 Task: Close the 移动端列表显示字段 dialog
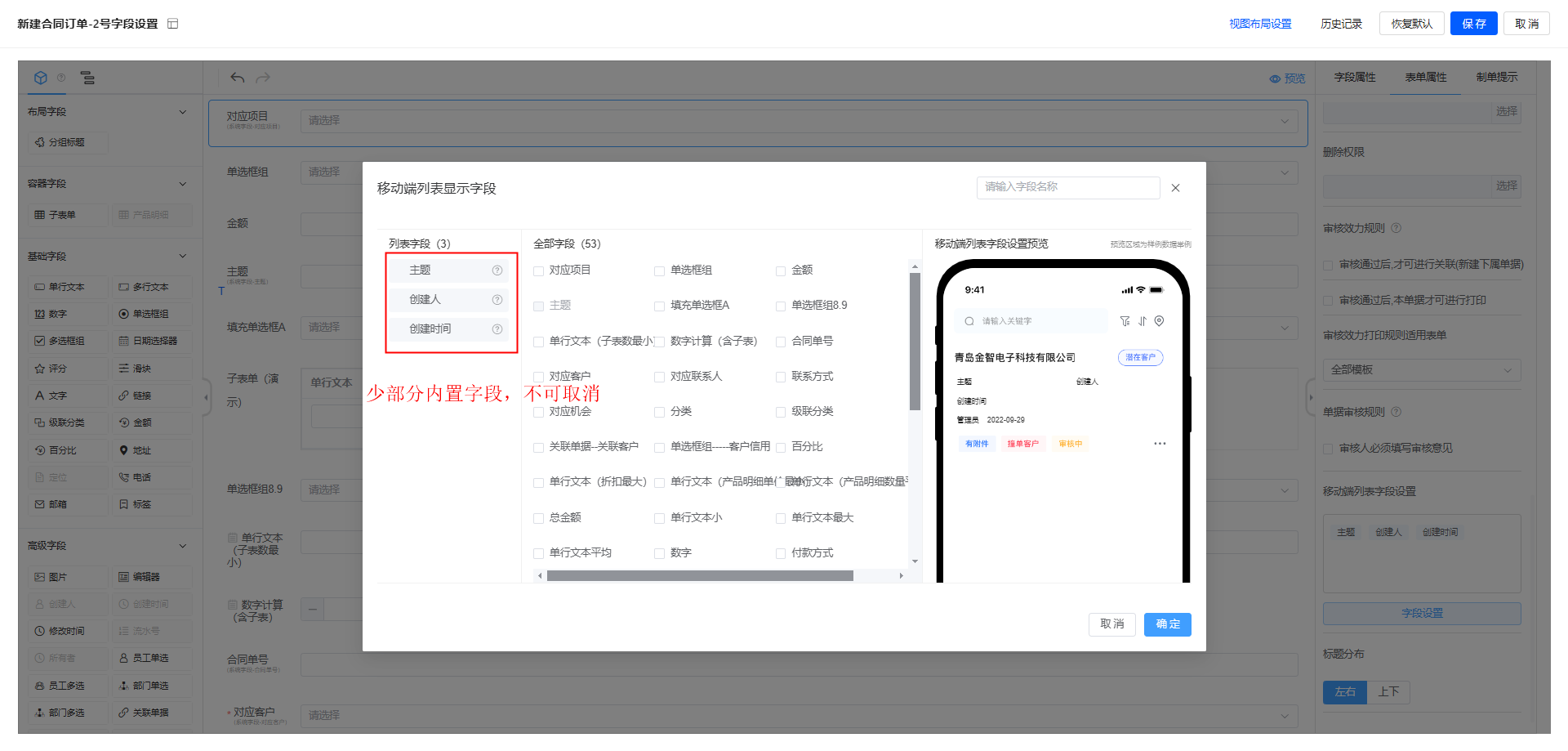[1175, 188]
